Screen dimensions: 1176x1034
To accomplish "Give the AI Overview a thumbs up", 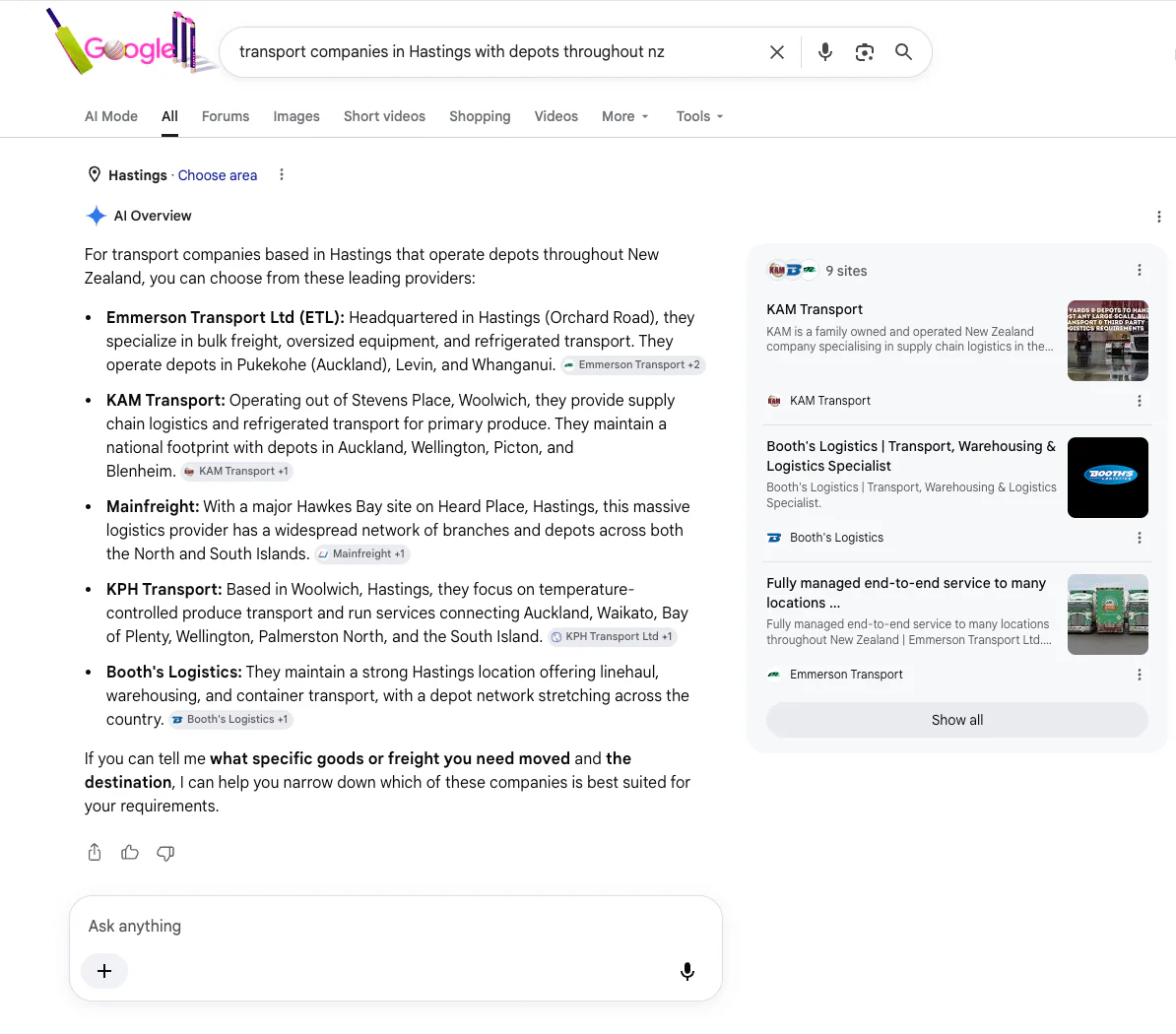I will 130,853.
